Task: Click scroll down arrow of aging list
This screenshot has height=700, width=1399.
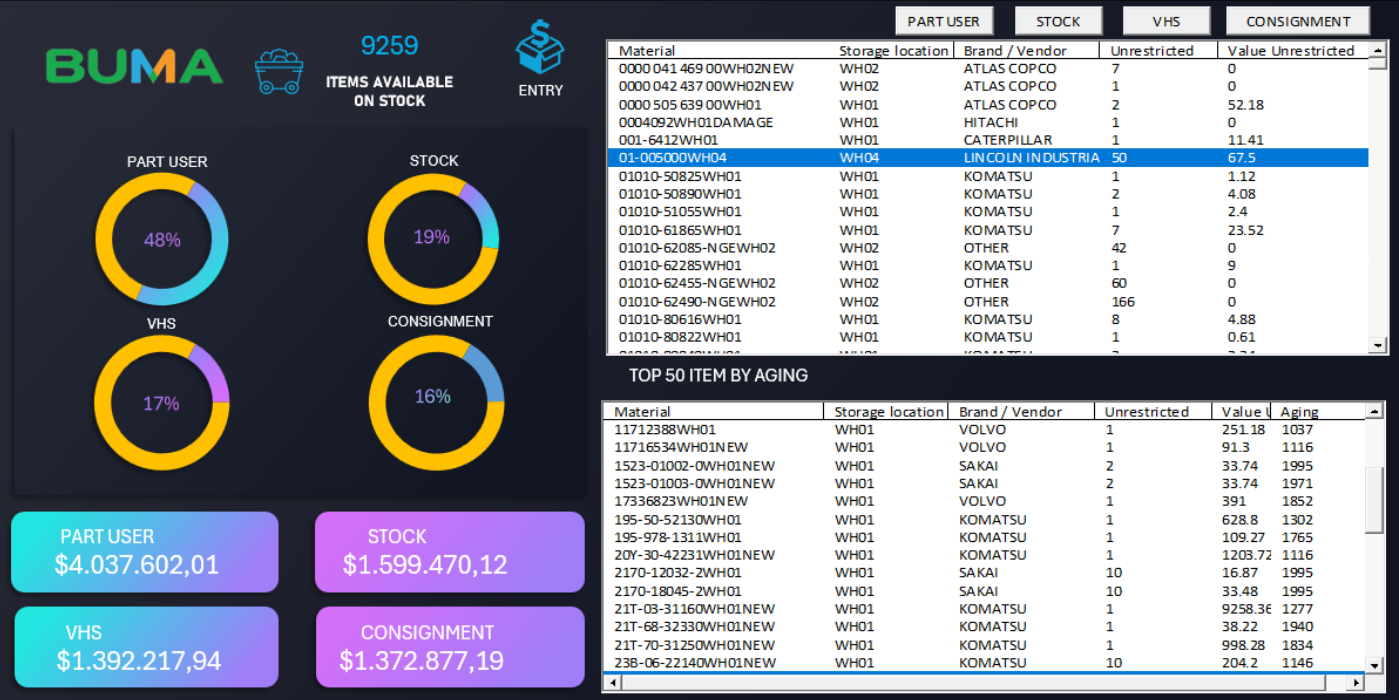Action: 1375,665
